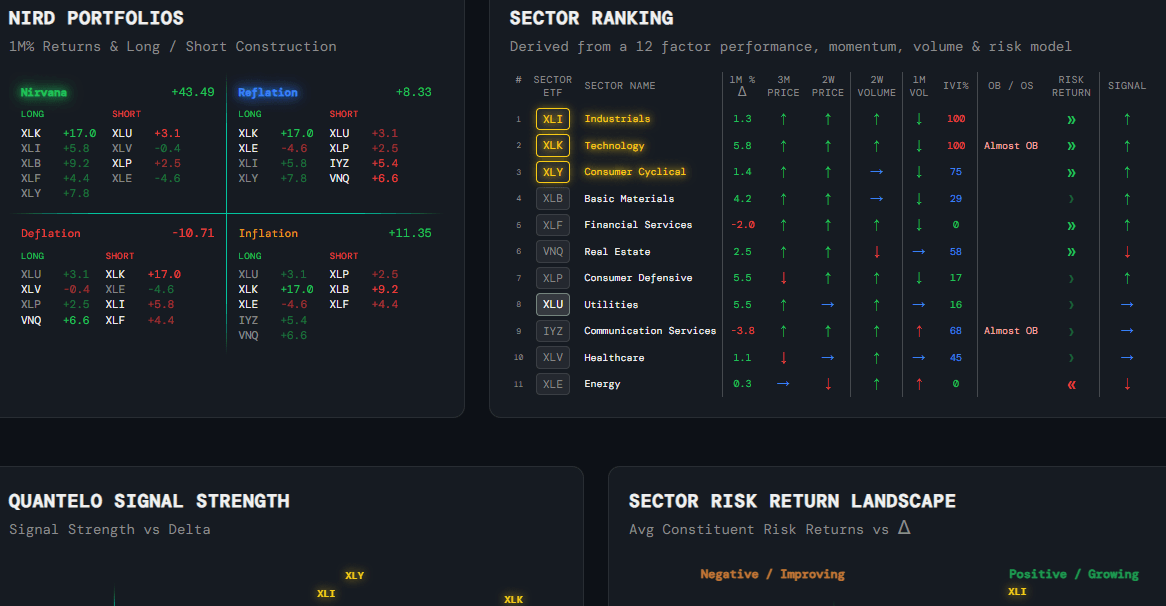
Task: Expand the Basic Materials risk return chevron
Action: coord(1071,198)
